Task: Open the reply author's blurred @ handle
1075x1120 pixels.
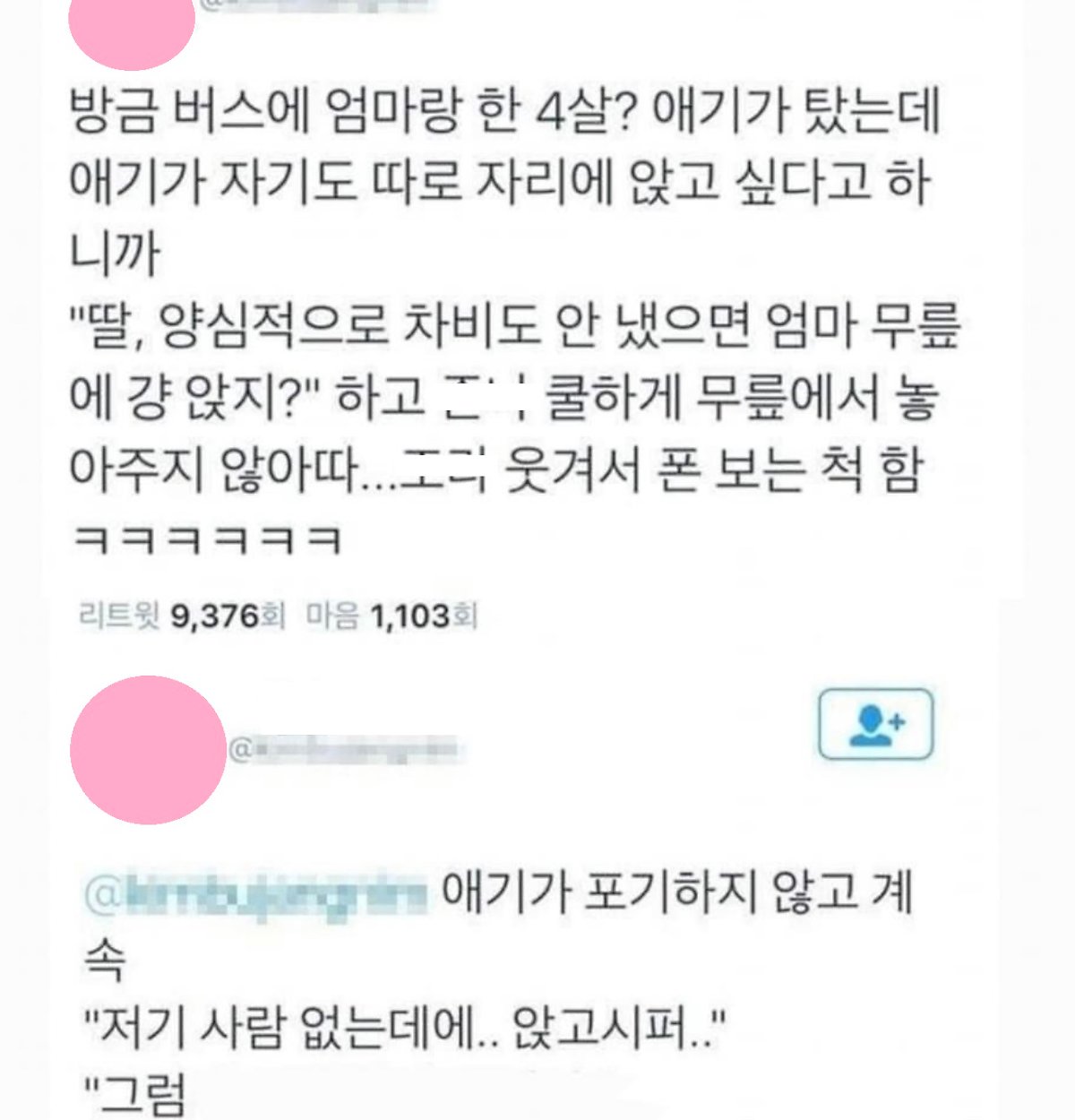Action: coord(345,748)
